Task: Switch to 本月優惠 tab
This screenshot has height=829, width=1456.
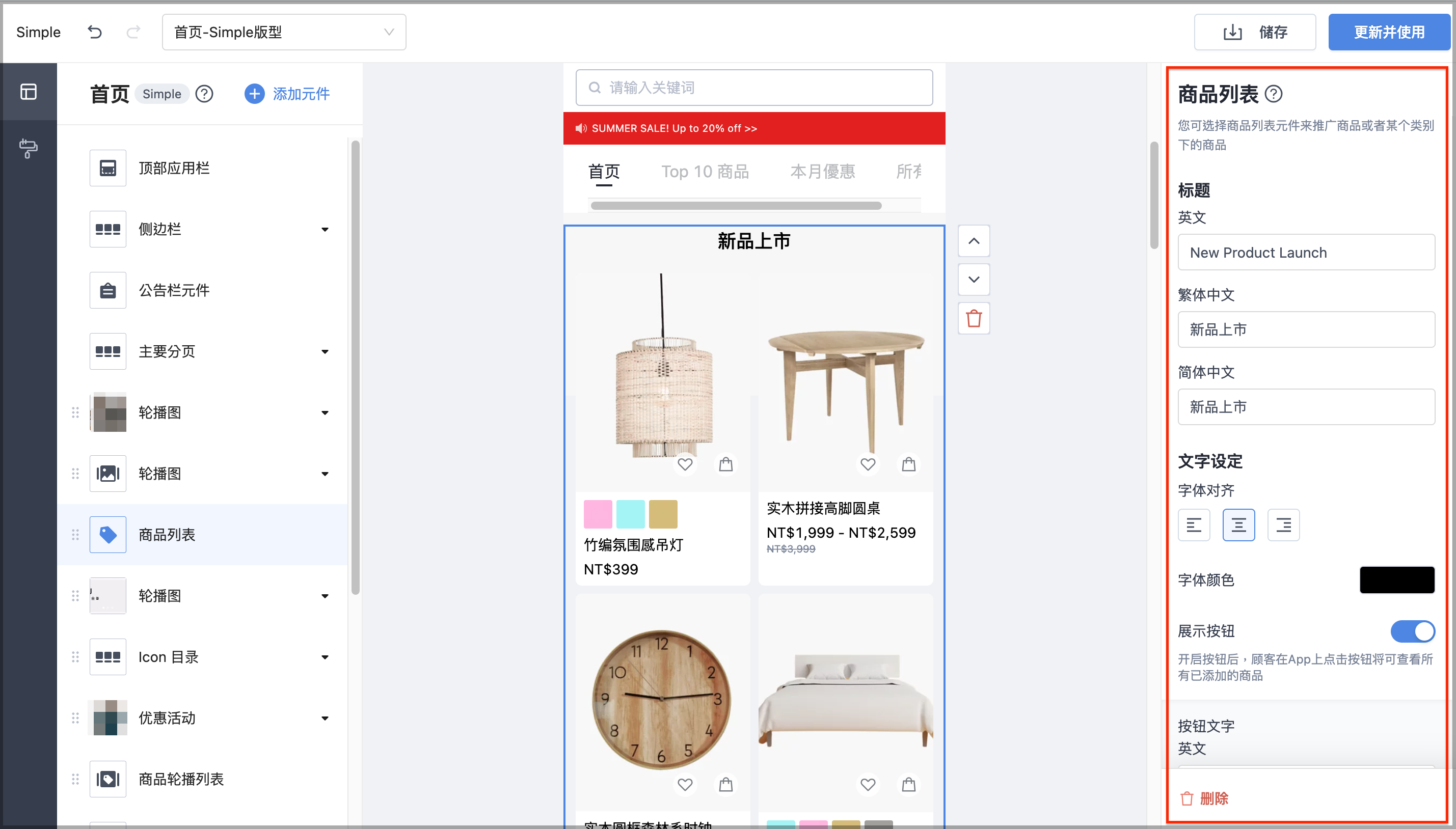Action: click(823, 172)
